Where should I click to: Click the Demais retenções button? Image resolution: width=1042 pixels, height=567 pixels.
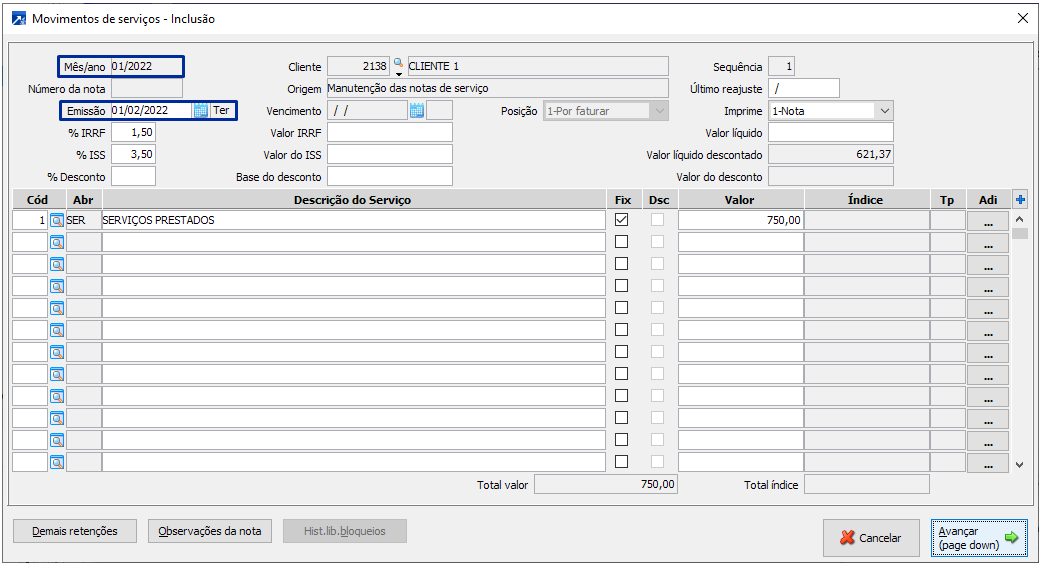[75, 531]
